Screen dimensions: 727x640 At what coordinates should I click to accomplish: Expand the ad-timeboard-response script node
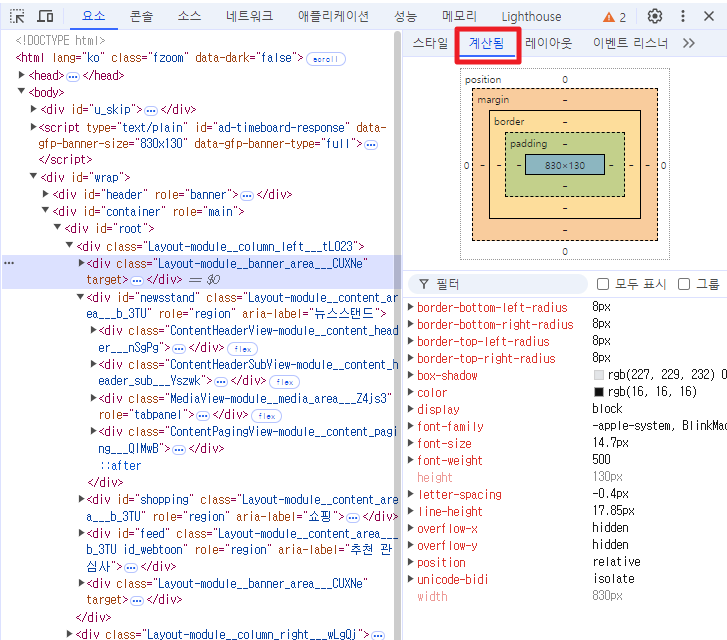tap(33, 127)
